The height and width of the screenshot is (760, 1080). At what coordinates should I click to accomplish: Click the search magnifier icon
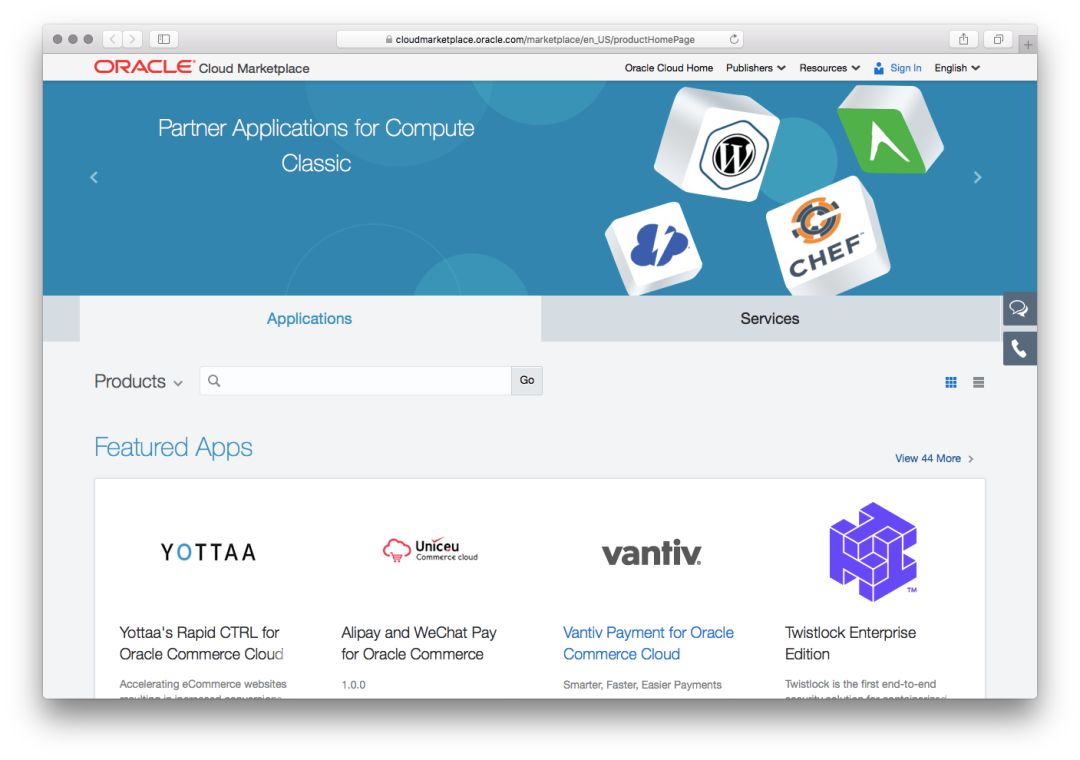[214, 381]
